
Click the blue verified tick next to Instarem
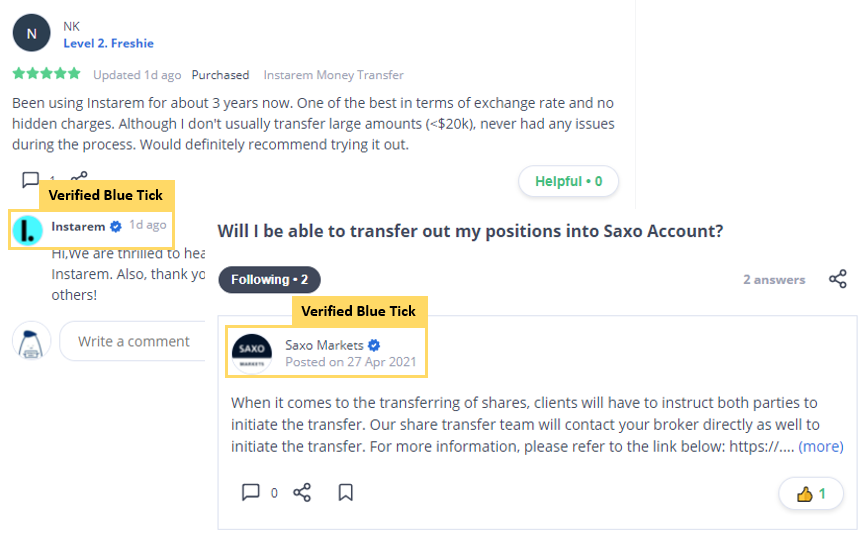pos(116,227)
